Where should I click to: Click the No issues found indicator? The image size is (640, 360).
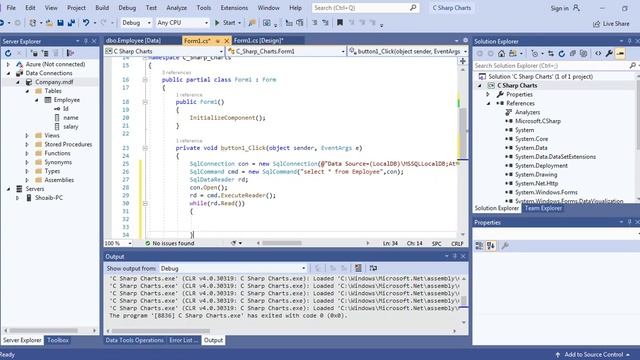click(169, 243)
